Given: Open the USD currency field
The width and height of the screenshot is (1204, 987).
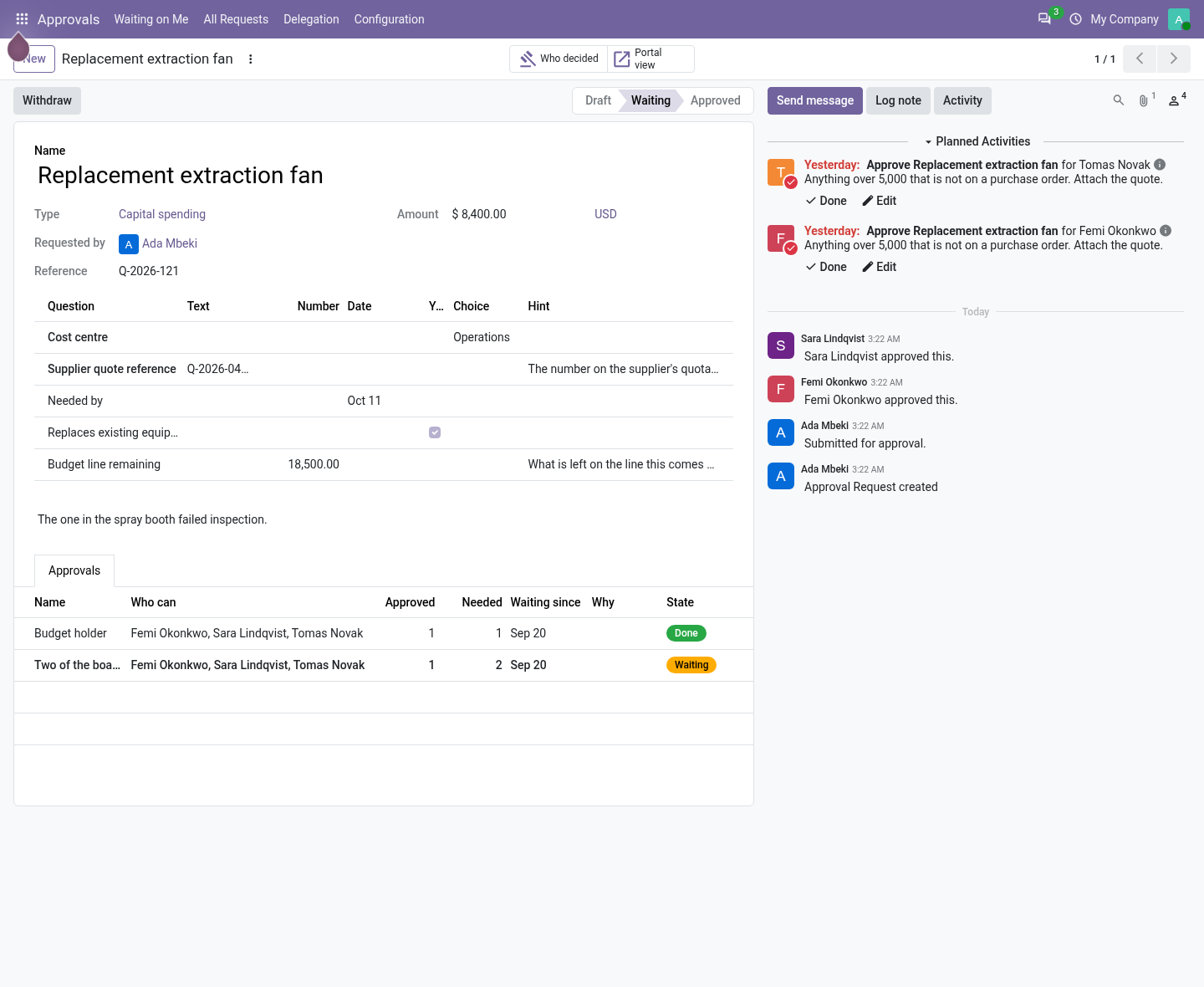Looking at the screenshot, I should [605, 214].
